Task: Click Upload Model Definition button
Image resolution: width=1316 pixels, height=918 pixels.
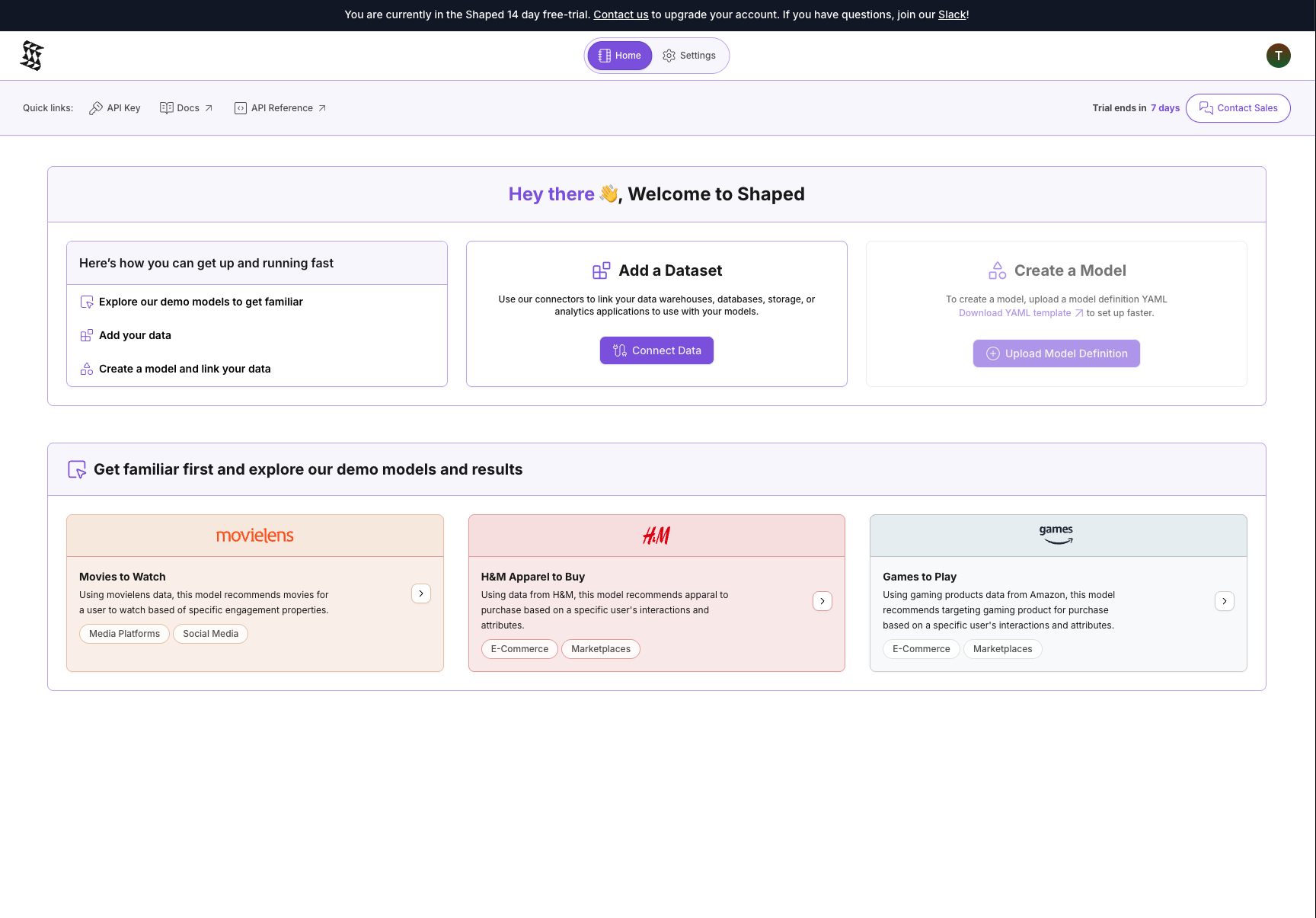Action: (1056, 353)
